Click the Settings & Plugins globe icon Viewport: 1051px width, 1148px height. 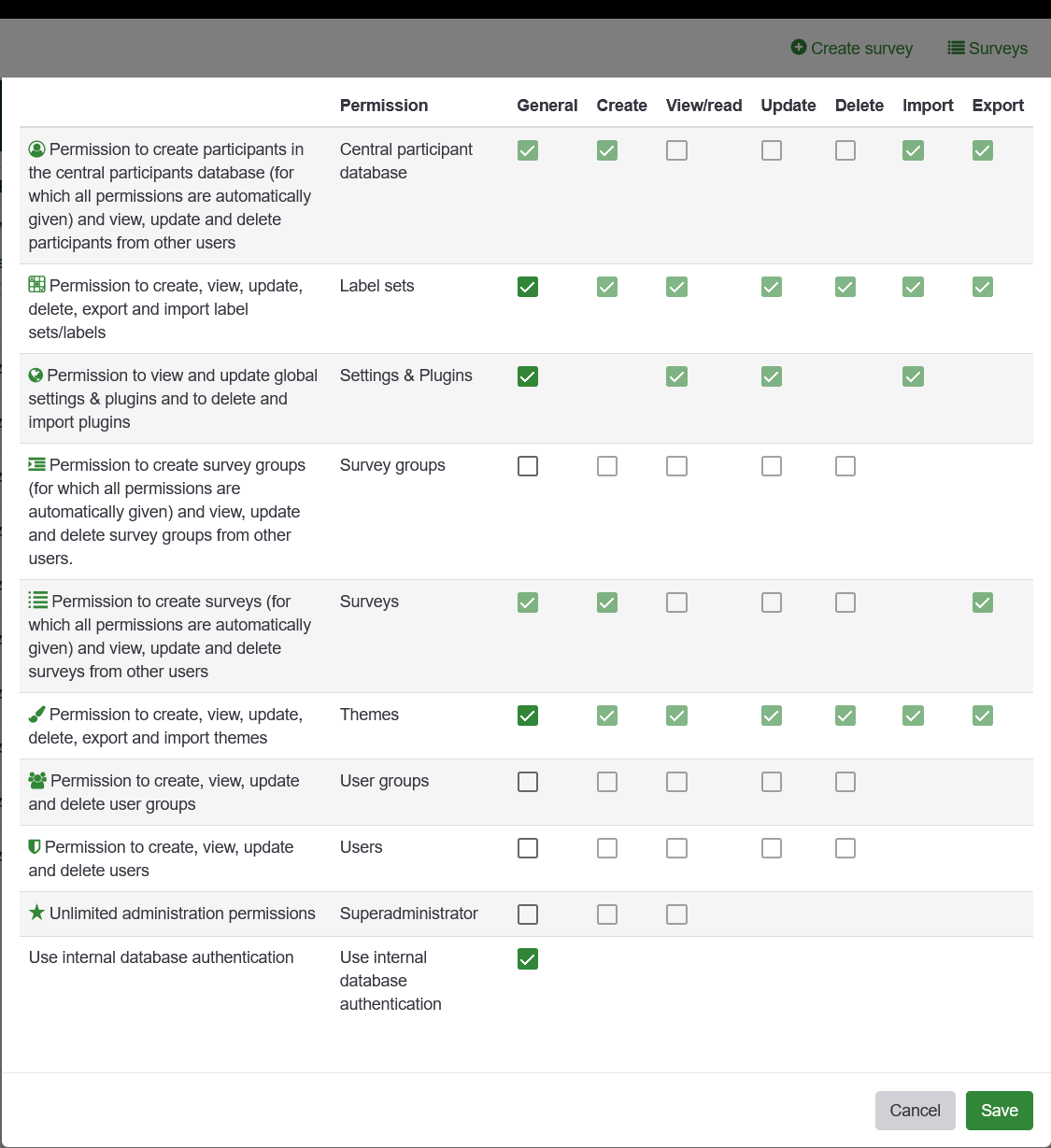(x=36, y=376)
